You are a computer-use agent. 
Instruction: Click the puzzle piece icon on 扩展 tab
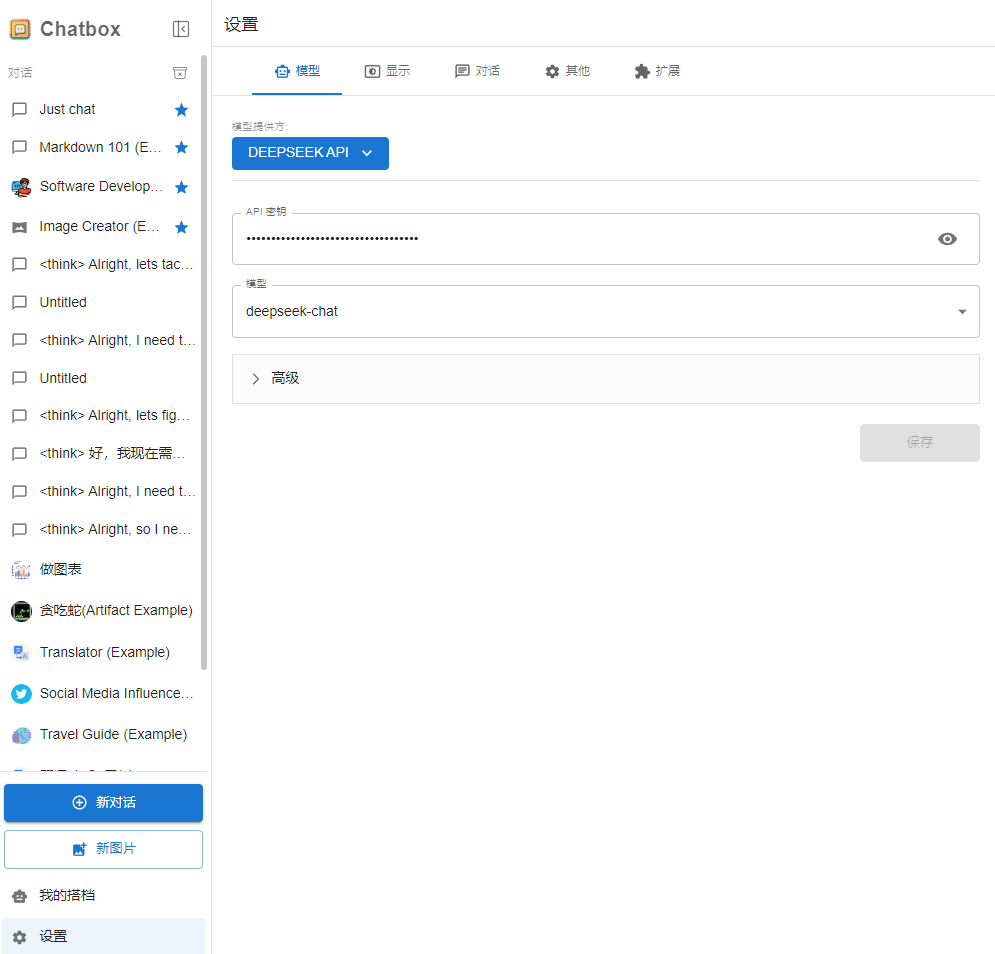pos(642,72)
